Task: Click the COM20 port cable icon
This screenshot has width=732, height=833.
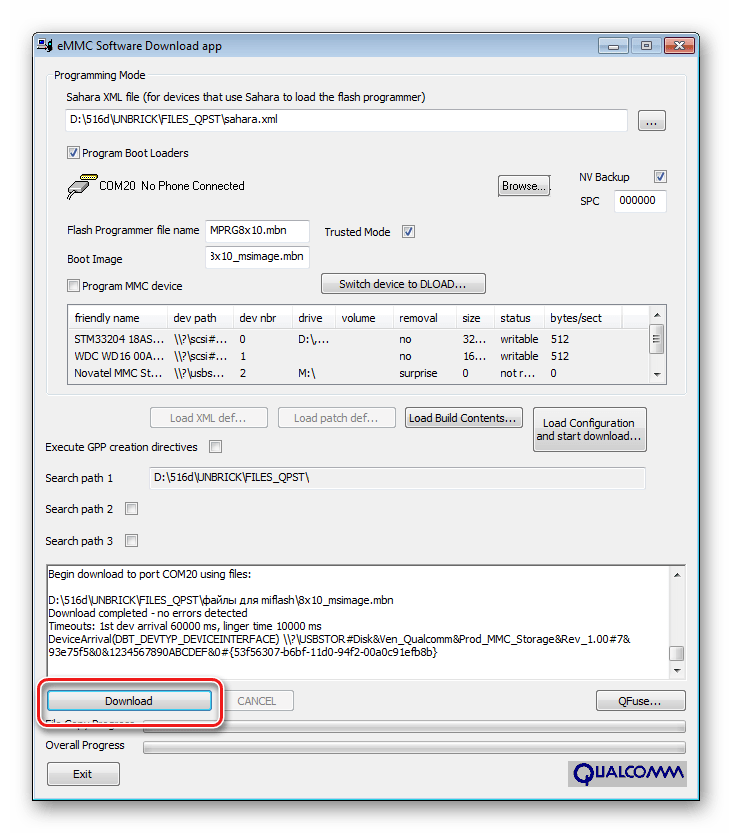Action: (82, 186)
